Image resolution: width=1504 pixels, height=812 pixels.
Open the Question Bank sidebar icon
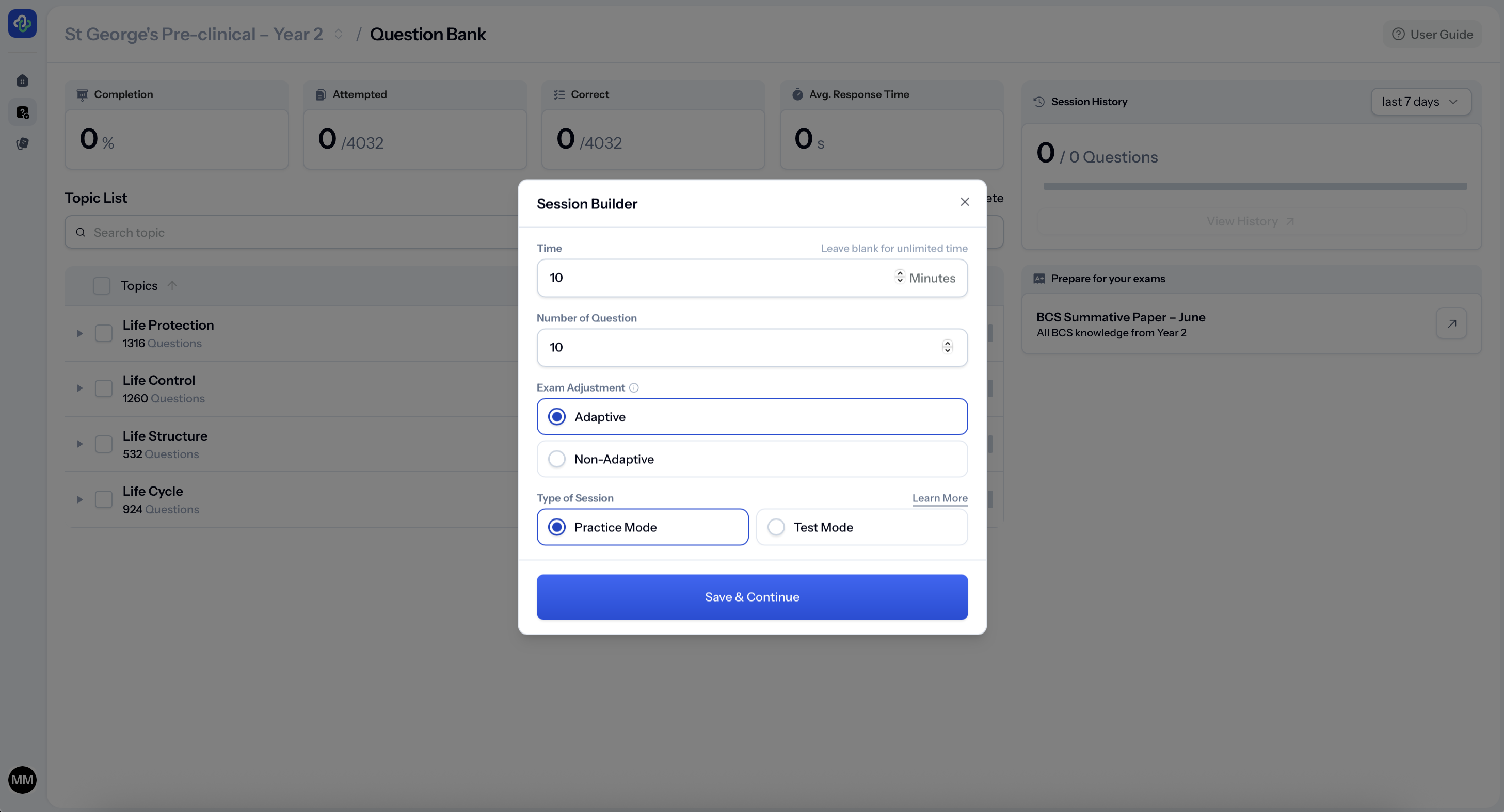(x=22, y=112)
